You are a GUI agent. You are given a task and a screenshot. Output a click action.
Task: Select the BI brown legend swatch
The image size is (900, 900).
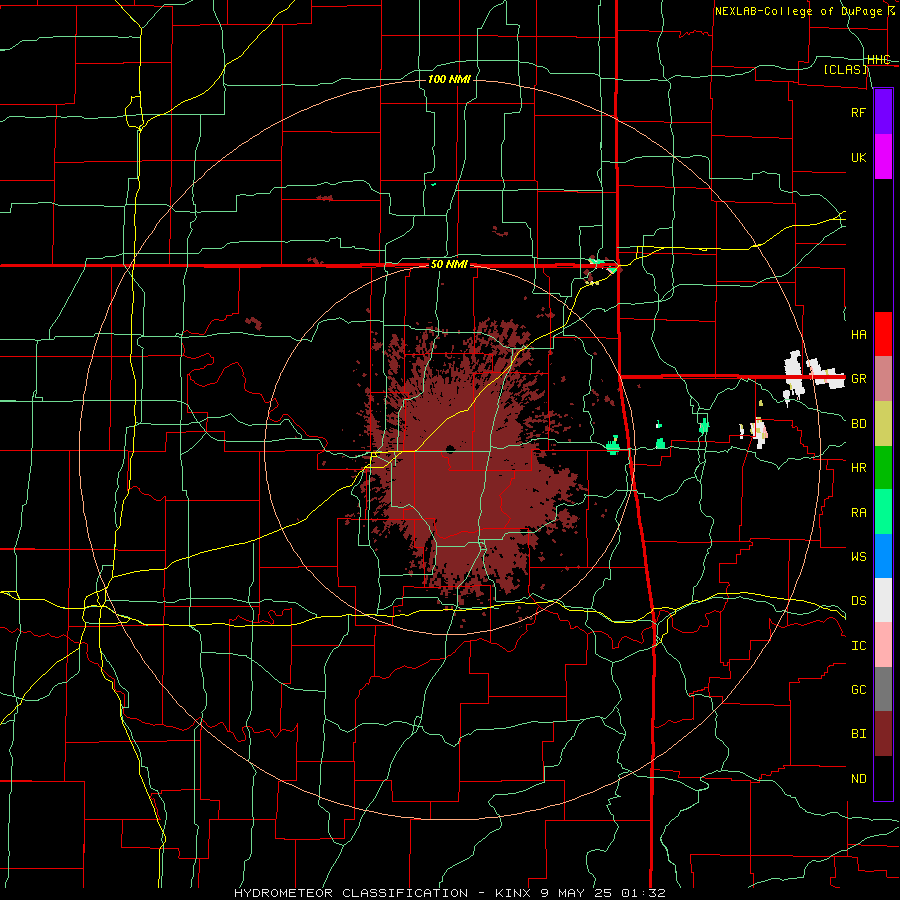coord(883,734)
